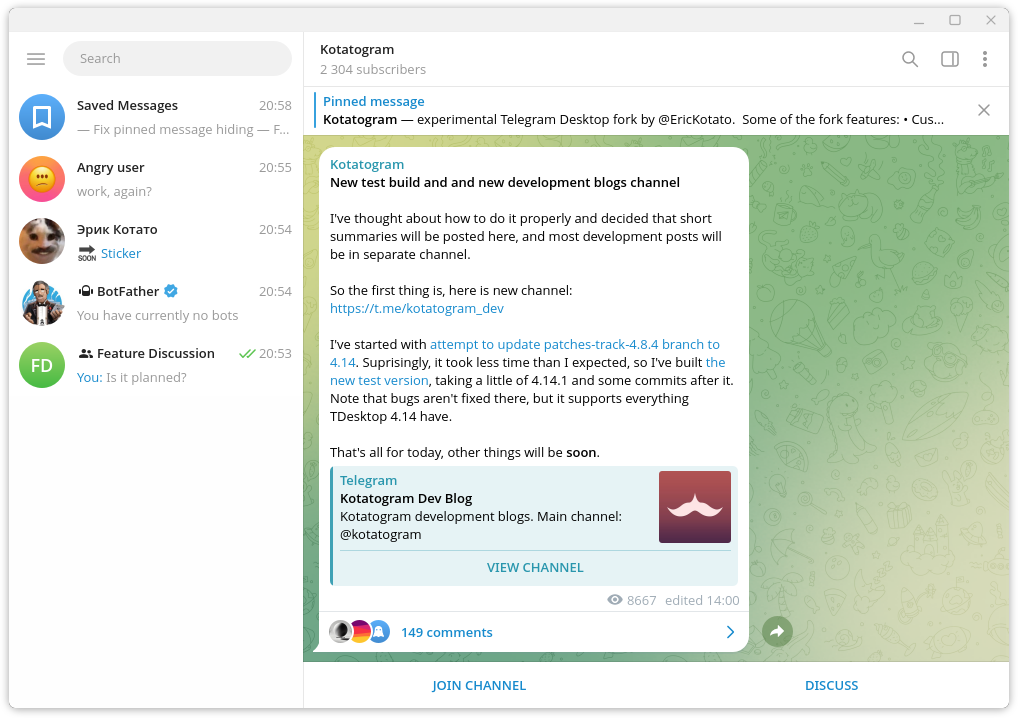Select the Angry user conversation
This screenshot has height=718, width=1018.
coord(160,179)
